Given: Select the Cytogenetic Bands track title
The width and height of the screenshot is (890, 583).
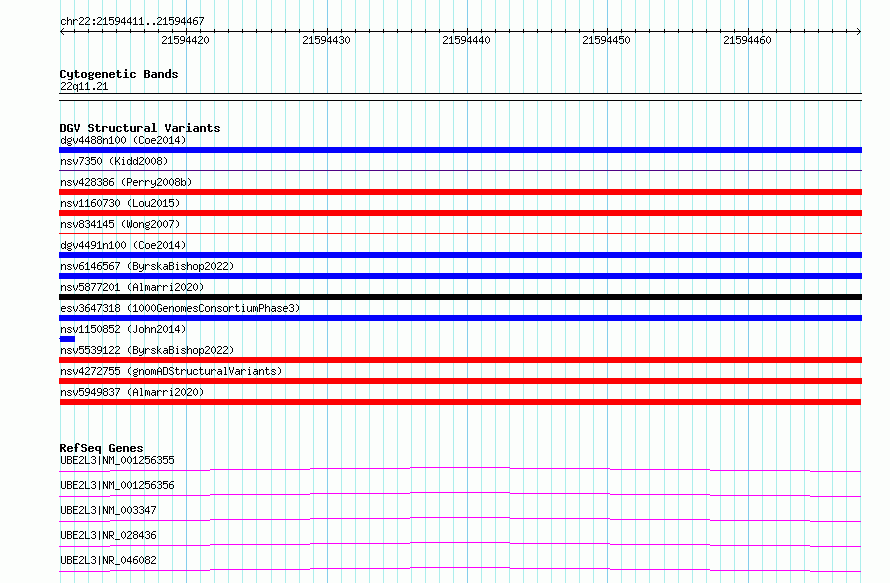Looking at the screenshot, I should [x=119, y=74].
